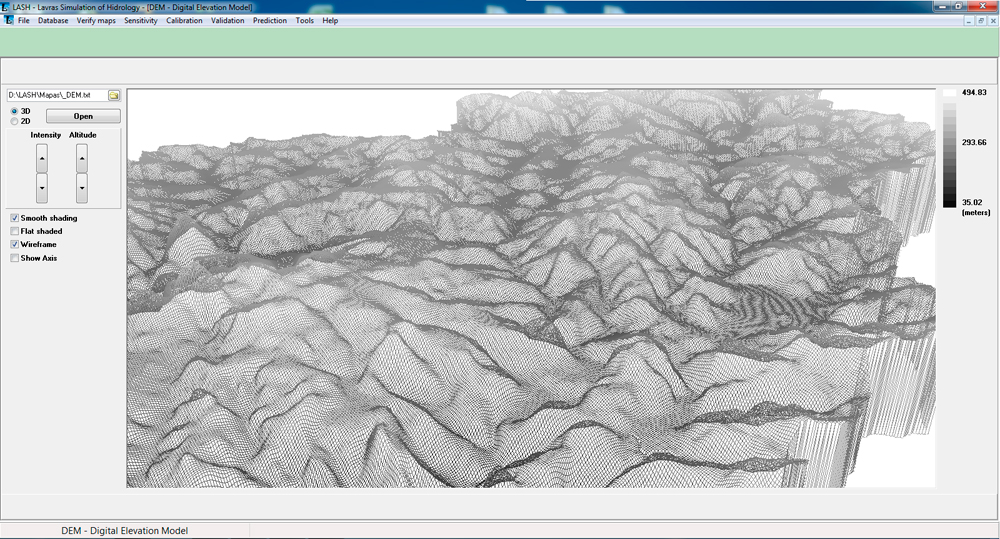Uncheck the Wireframe option
1000x539 pixels.
click(14, 244)
